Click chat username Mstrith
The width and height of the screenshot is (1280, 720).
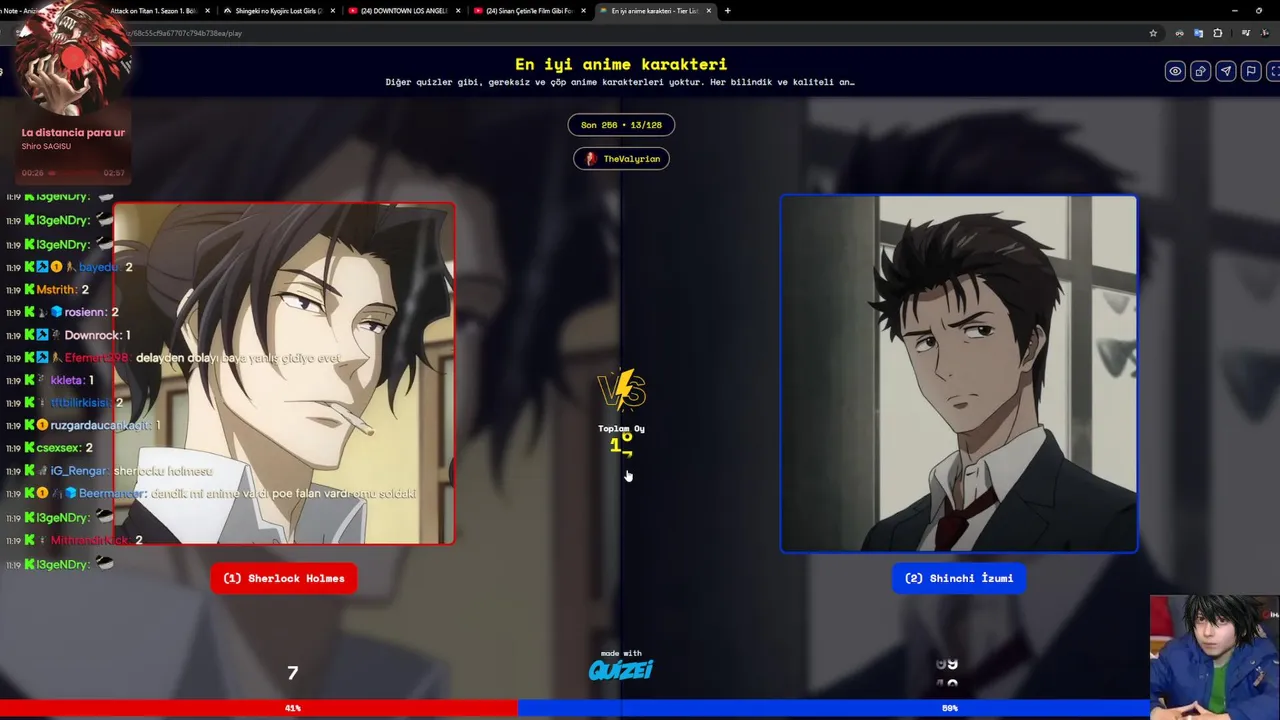pyautogui.click(x=56, y=290)
